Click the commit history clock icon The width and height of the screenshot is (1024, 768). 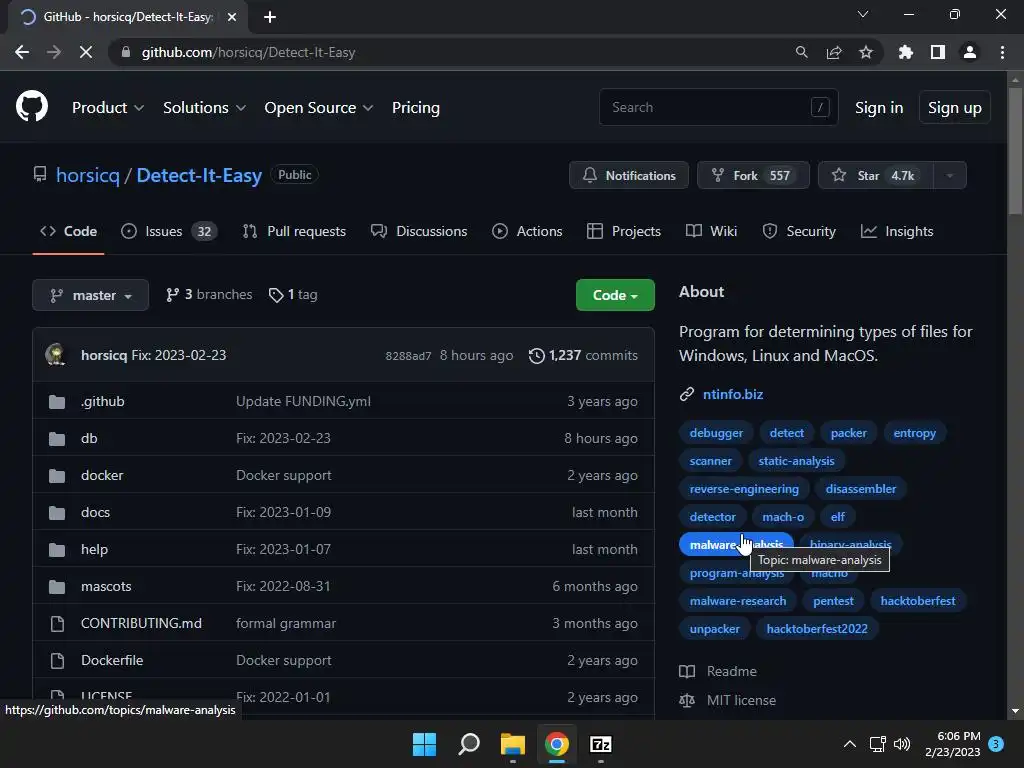[x=536, y=355]
